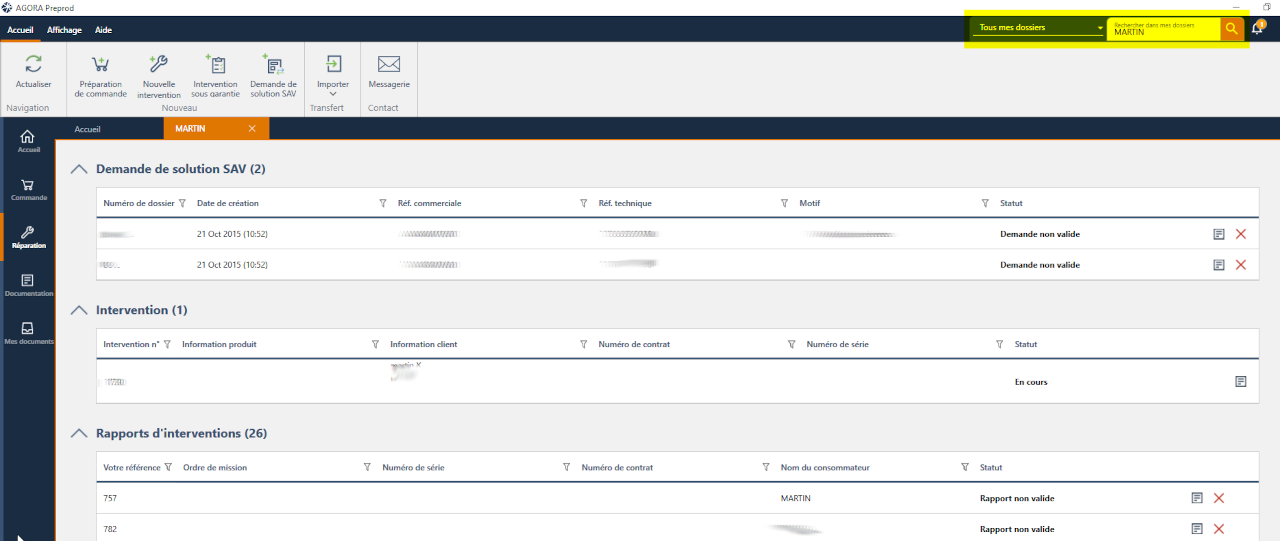
Task: Open the Messagerie envelope icon
Action: (x=389, y=65)
